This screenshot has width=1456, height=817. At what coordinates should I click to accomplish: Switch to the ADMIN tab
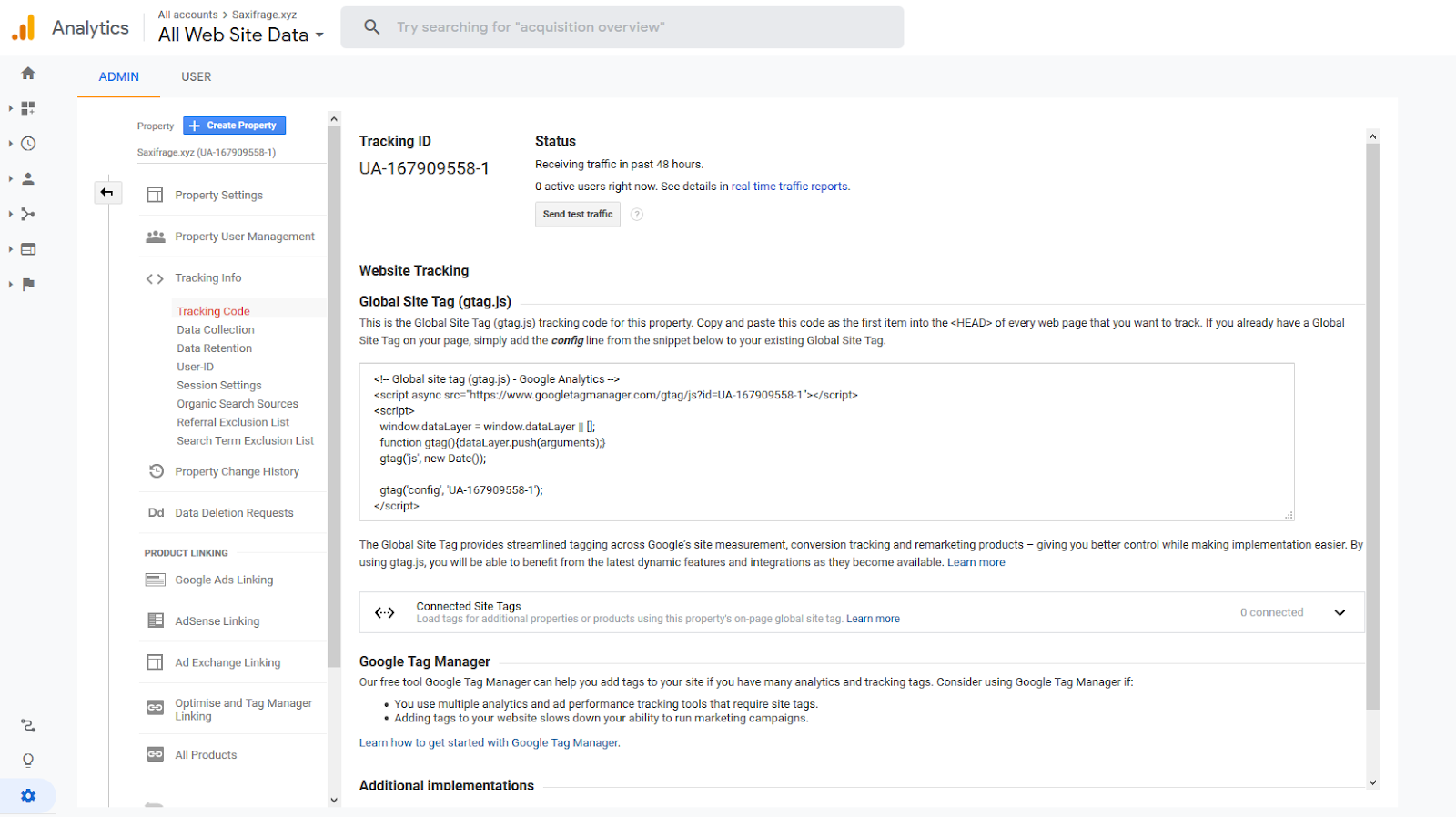(x=119, y=76)
